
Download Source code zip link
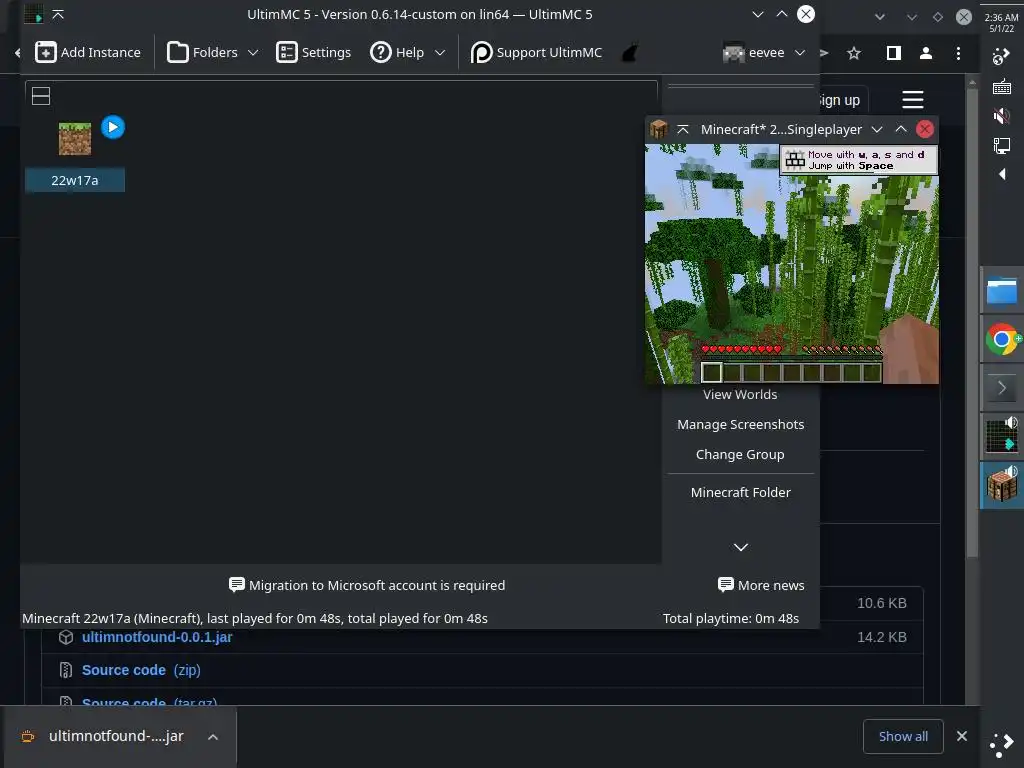coord(141,670)
